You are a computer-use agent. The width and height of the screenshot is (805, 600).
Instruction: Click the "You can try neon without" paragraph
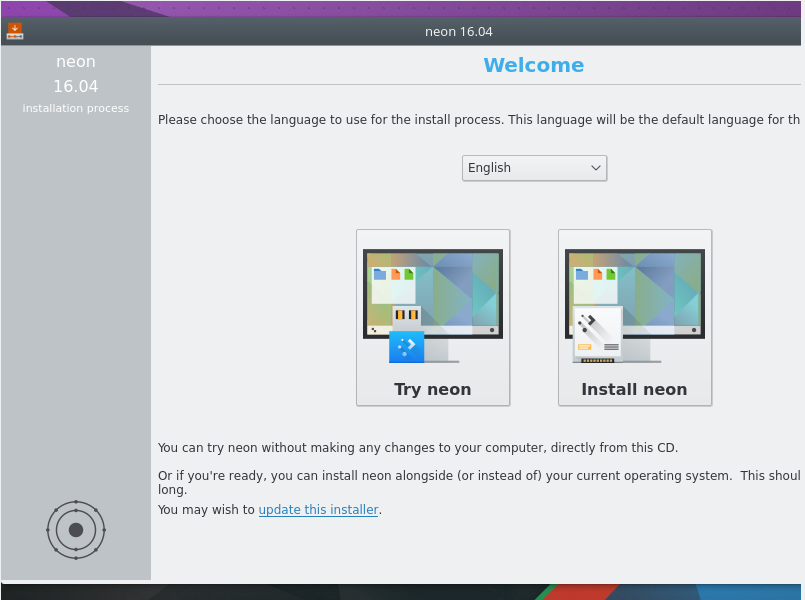pos(417,448)
